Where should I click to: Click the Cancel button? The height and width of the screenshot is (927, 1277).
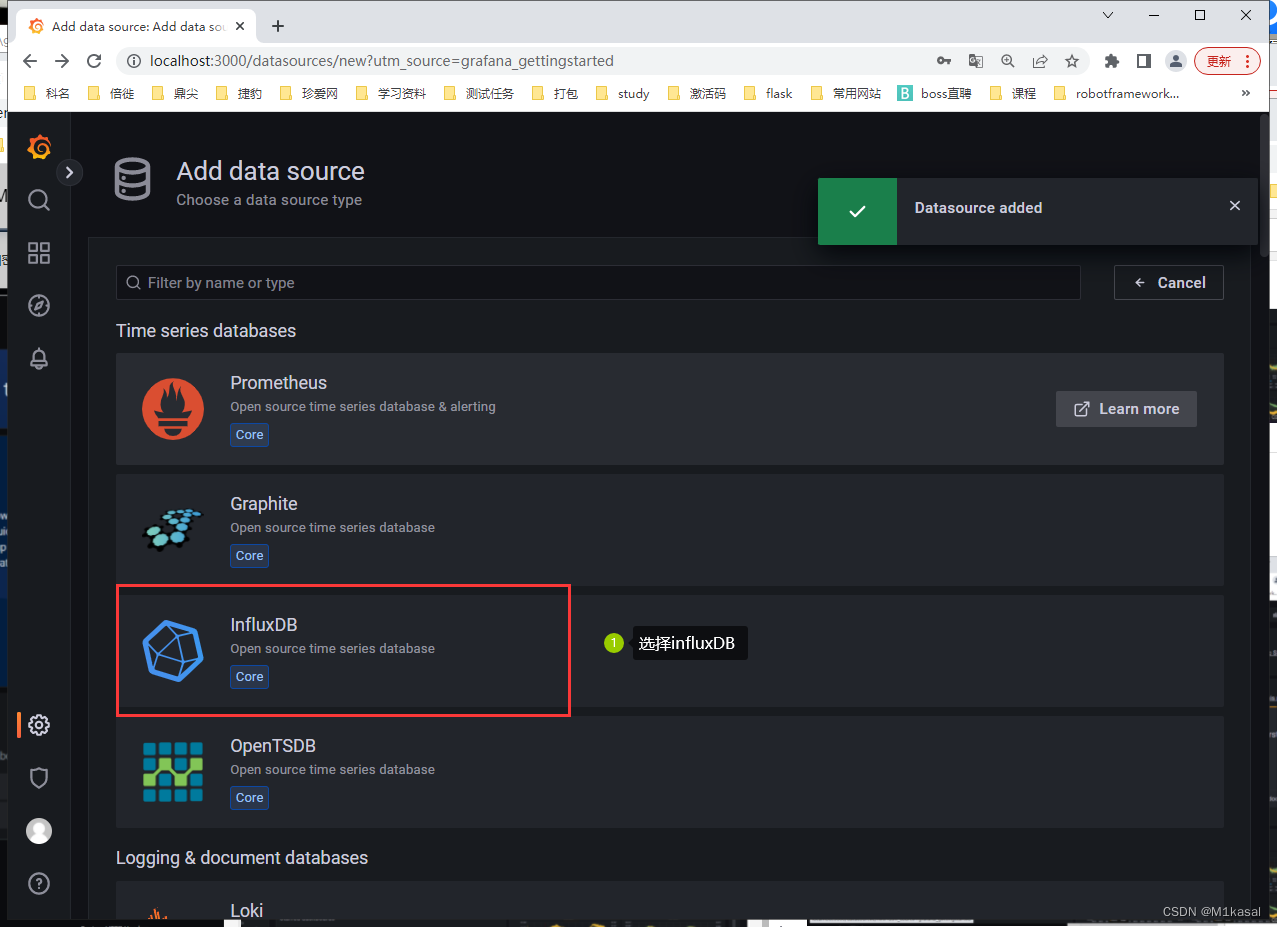1169,283
